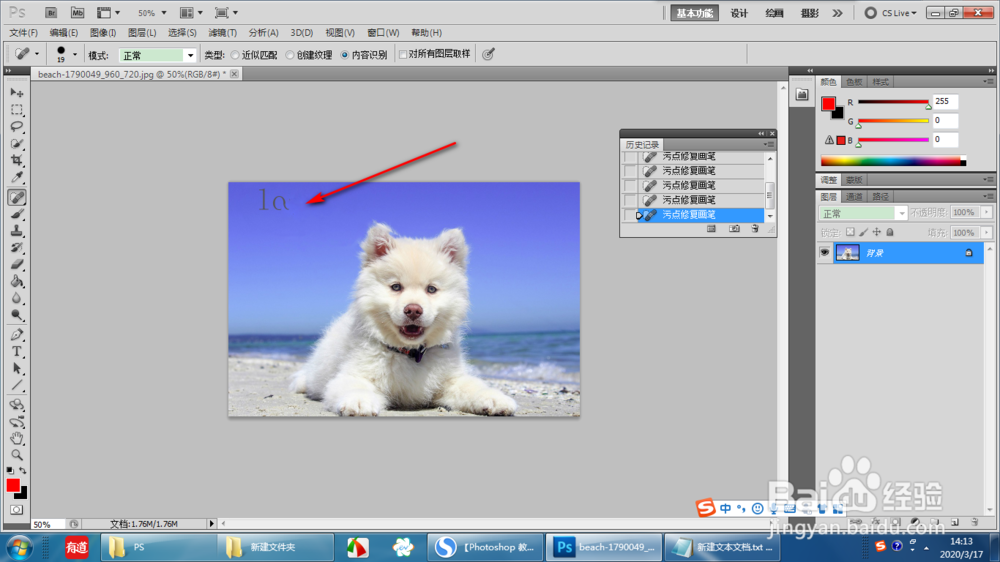Select the Move tool
This screenshot has width=1000, height=562.
(x=17, y=93)
